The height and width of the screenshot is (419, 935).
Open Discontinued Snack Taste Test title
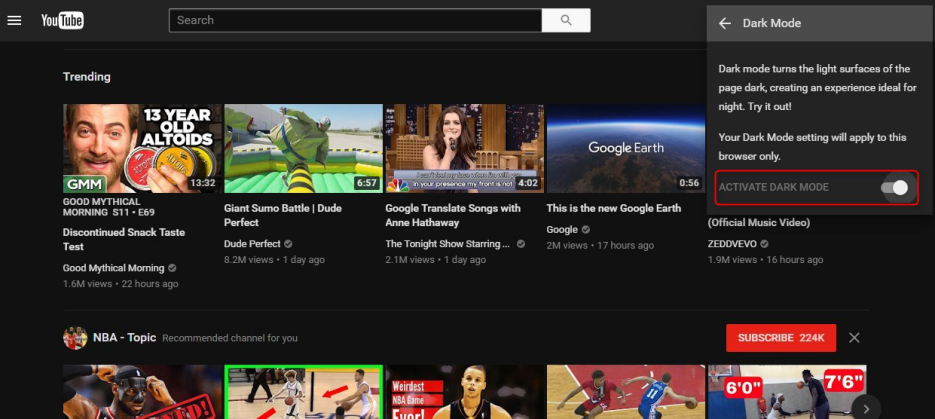click(124, 239)
